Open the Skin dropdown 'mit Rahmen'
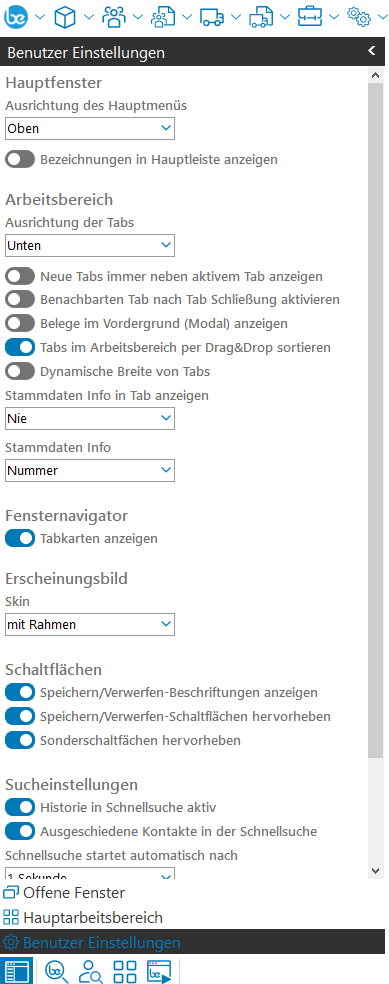 (x=90, y=624)
